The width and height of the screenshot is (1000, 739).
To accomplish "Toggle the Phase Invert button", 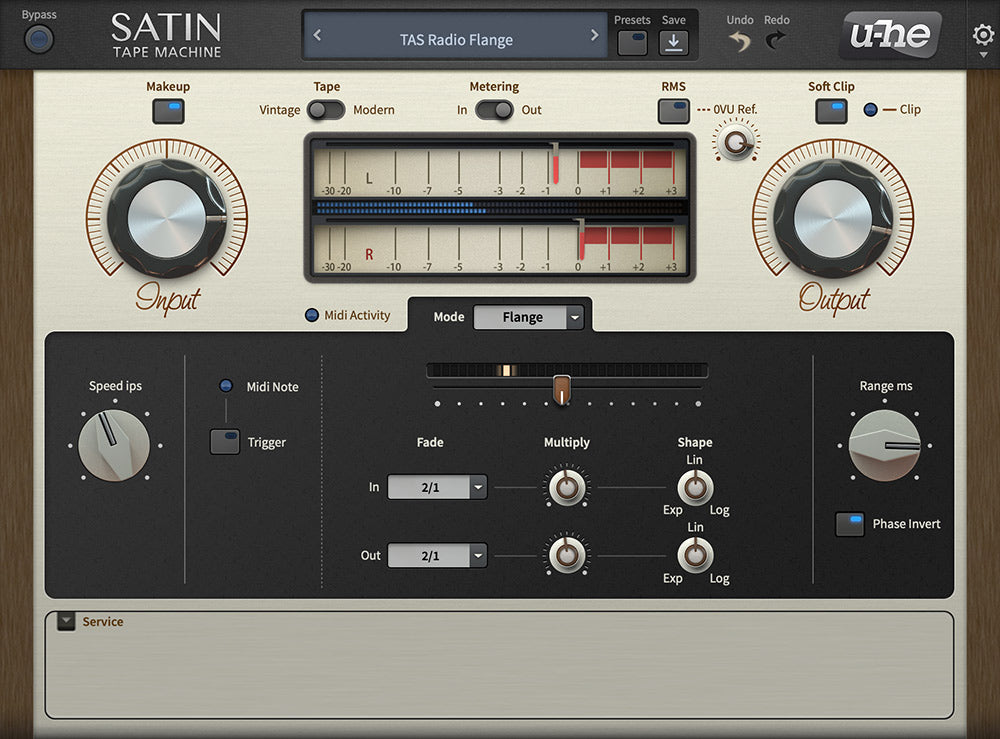I will click(850, 524).
